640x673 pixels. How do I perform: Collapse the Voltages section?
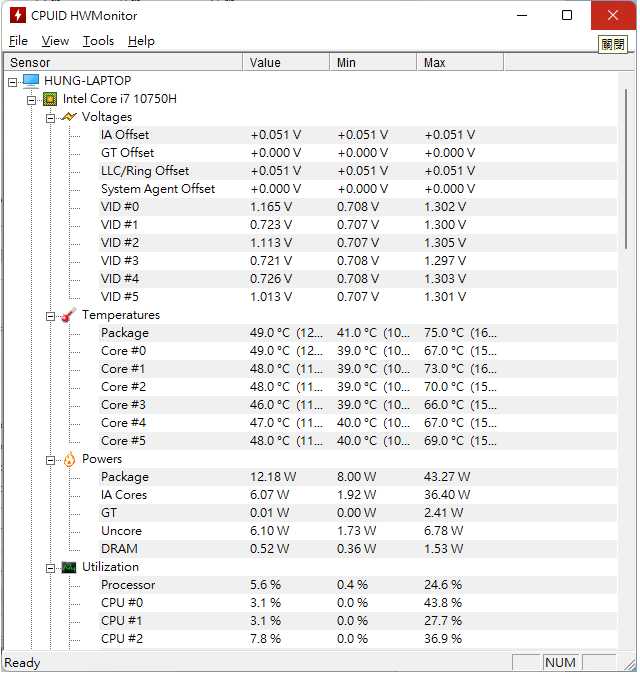click(50, 118)
